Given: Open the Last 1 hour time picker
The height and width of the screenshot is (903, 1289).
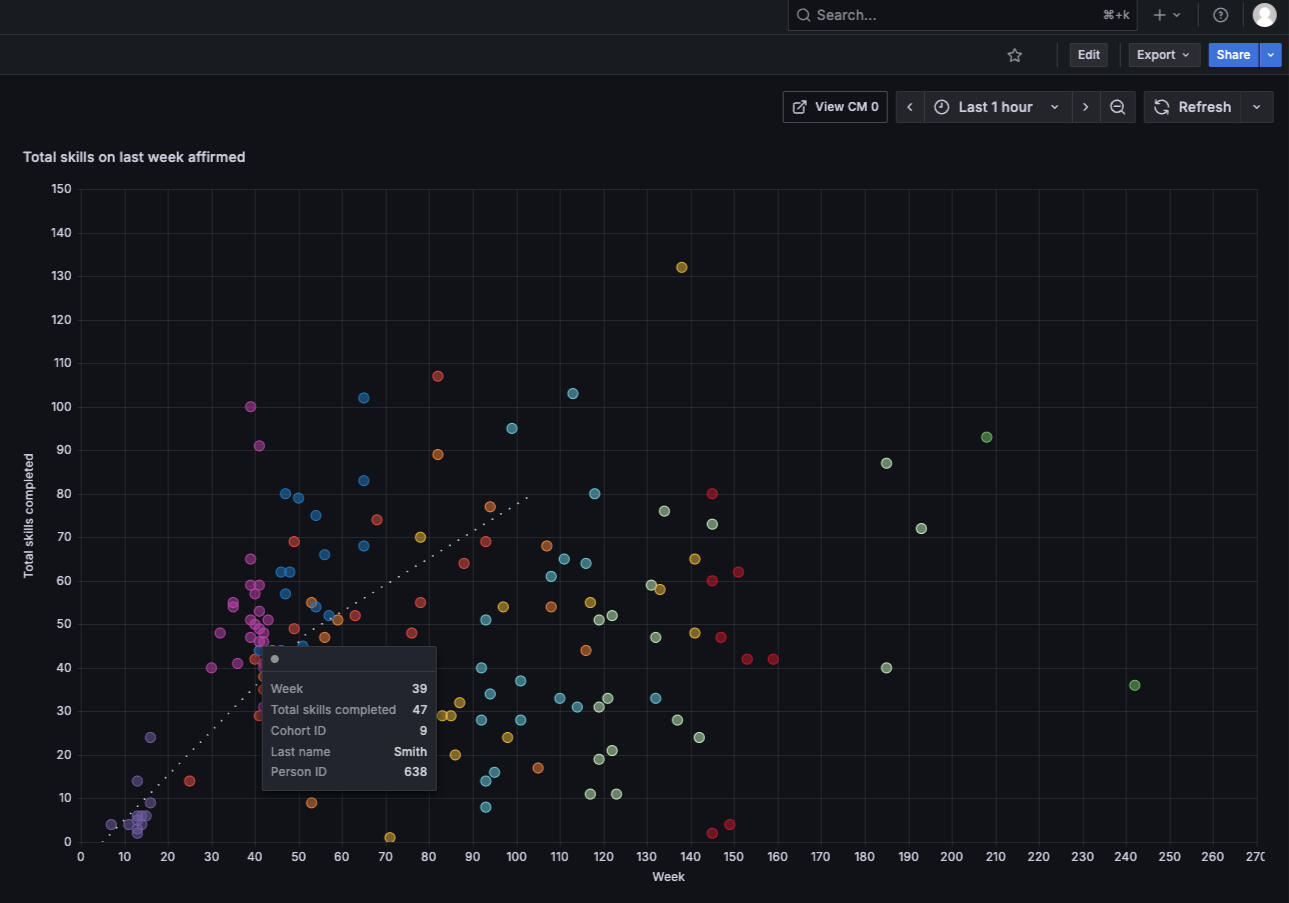Looking at the screenshot, I should pyautogui.click(x=996, y=107).
